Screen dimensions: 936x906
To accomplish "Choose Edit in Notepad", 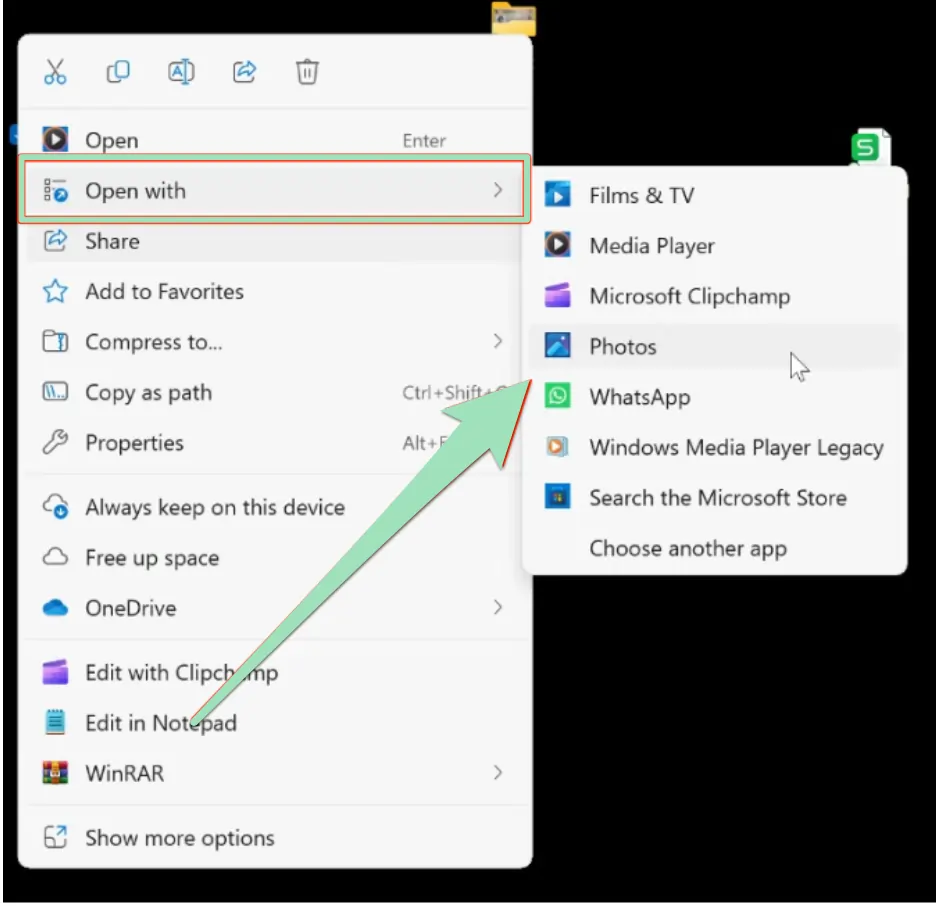I will [x=275, y=723].
